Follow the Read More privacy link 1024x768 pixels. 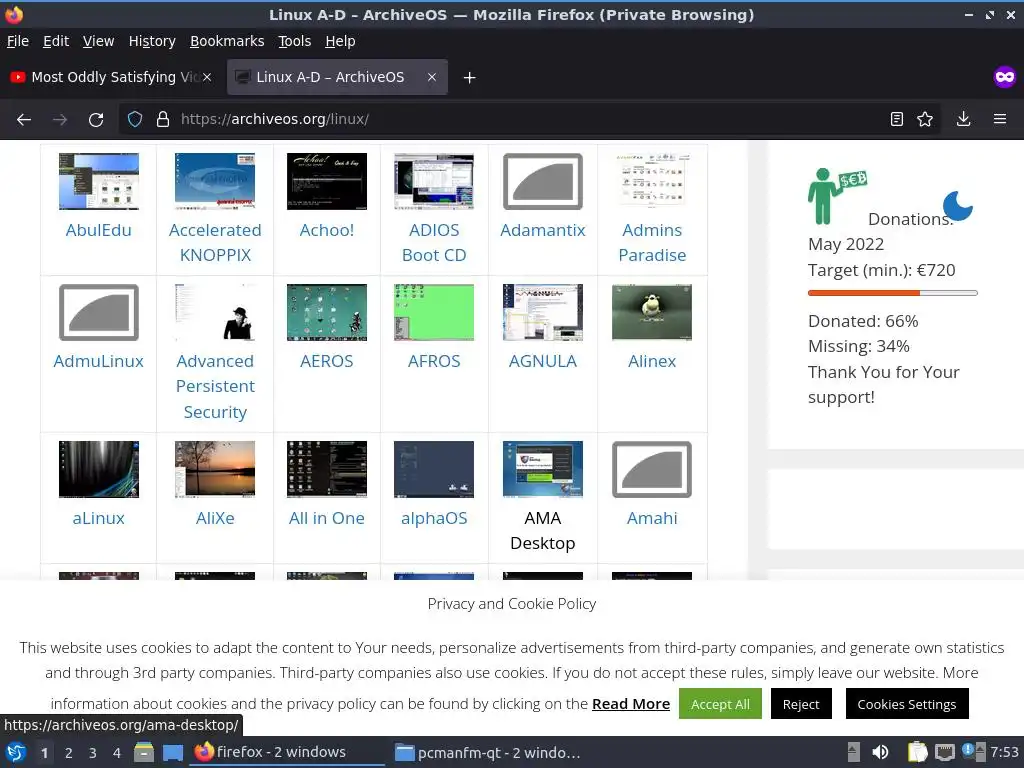631,704
